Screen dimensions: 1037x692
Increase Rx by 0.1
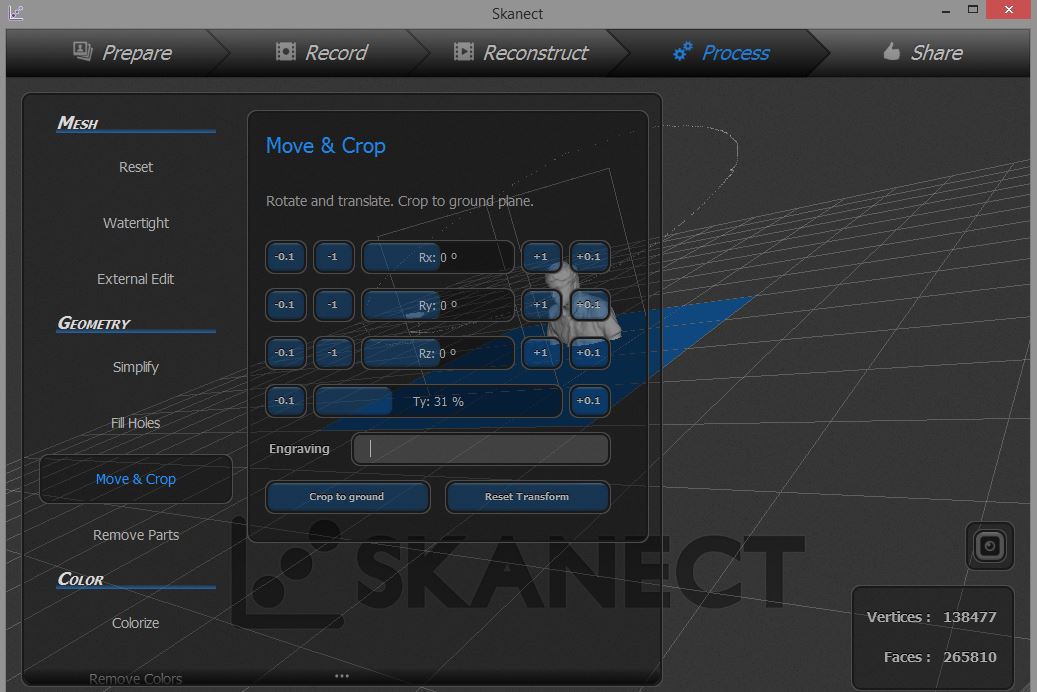589,257
